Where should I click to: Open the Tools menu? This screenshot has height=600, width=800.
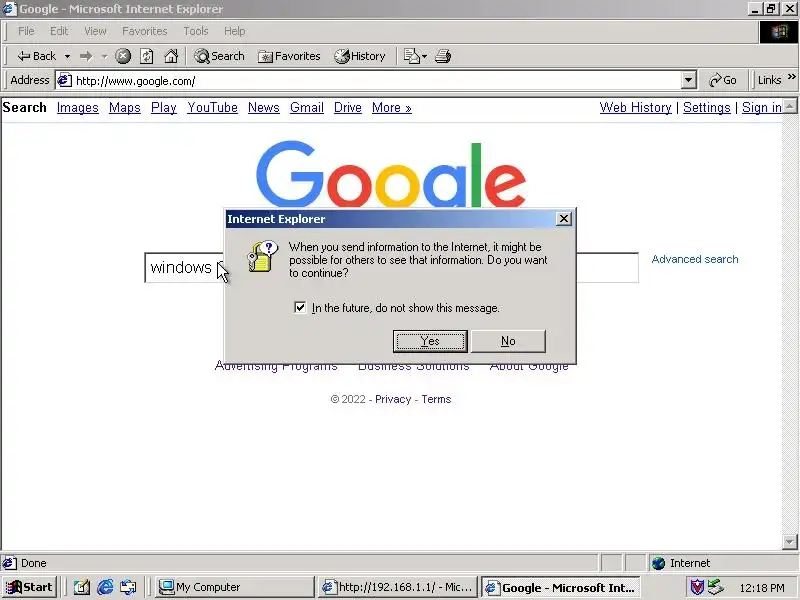[x=195, y=31]
